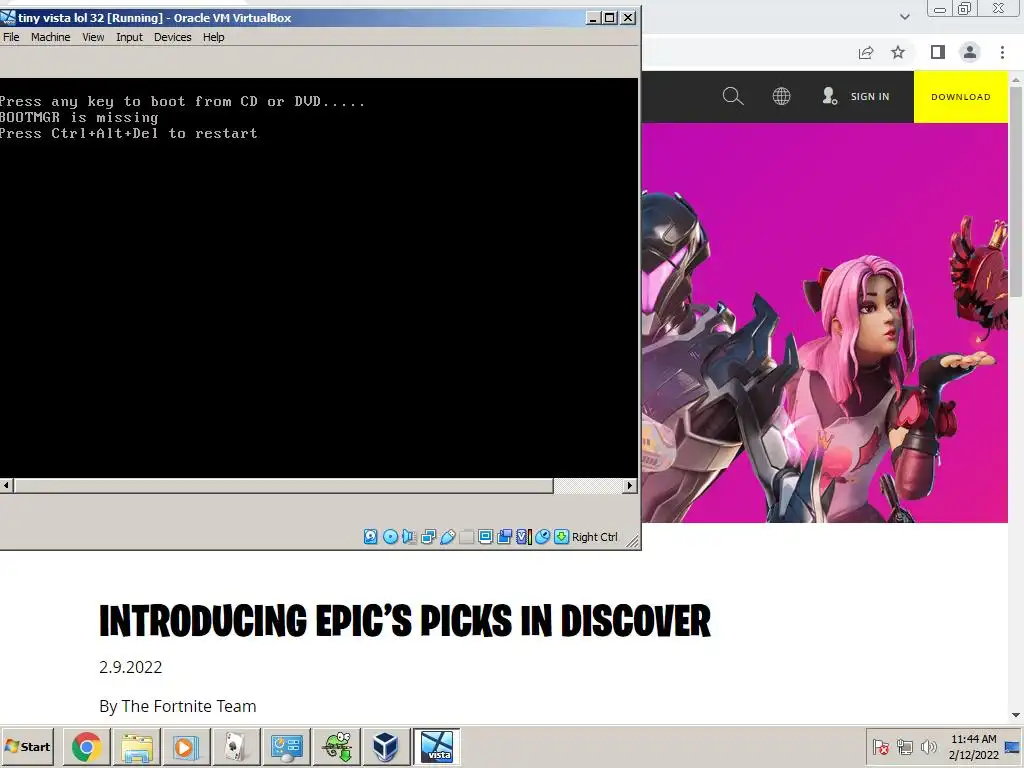The image size is (1024, 768).
Task: Bookmark the page with the star icon
Action: click(898, 52)
